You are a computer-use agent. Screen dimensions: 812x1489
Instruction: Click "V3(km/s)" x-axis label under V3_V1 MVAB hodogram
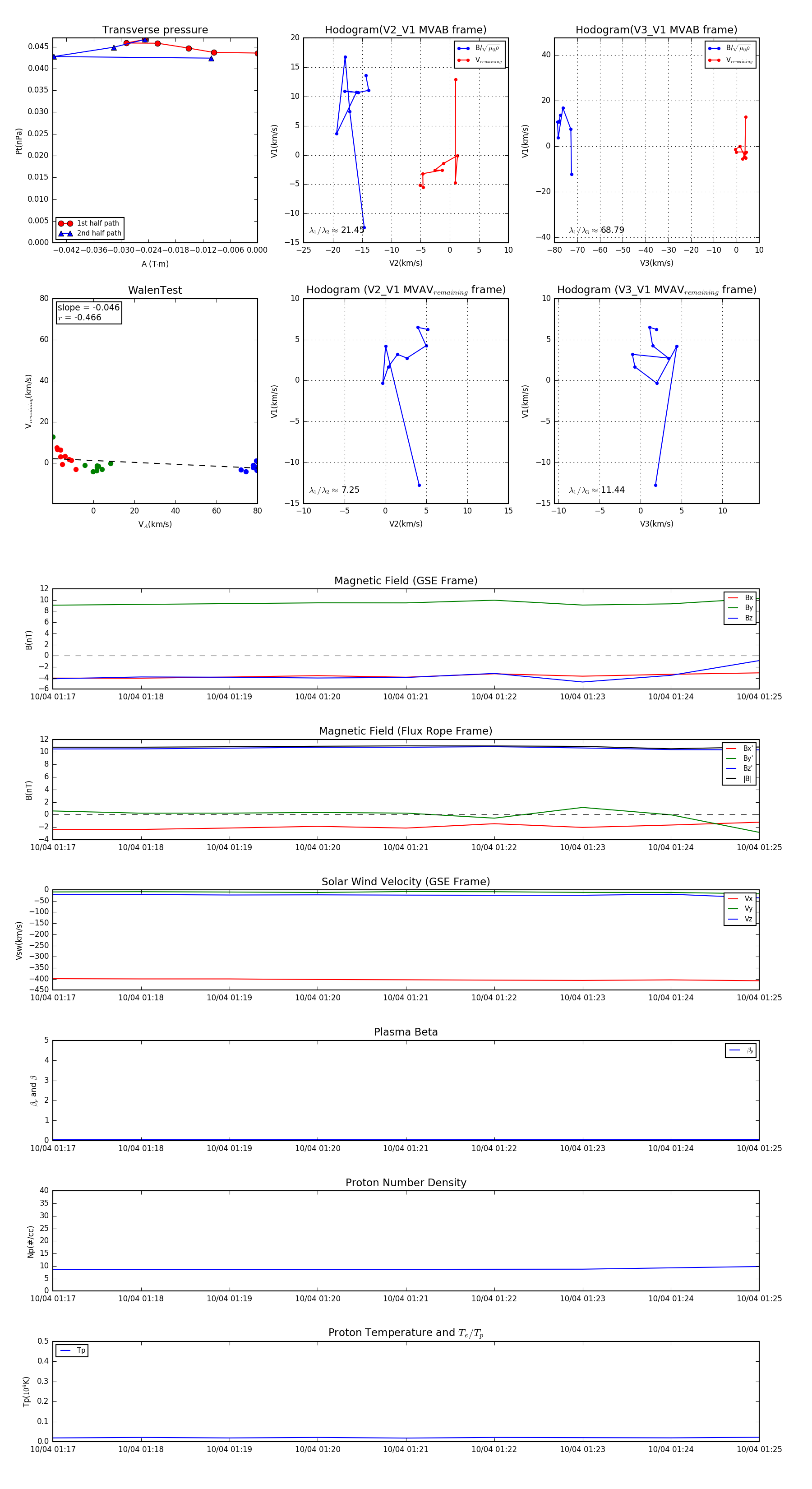[x=656, y=263]
